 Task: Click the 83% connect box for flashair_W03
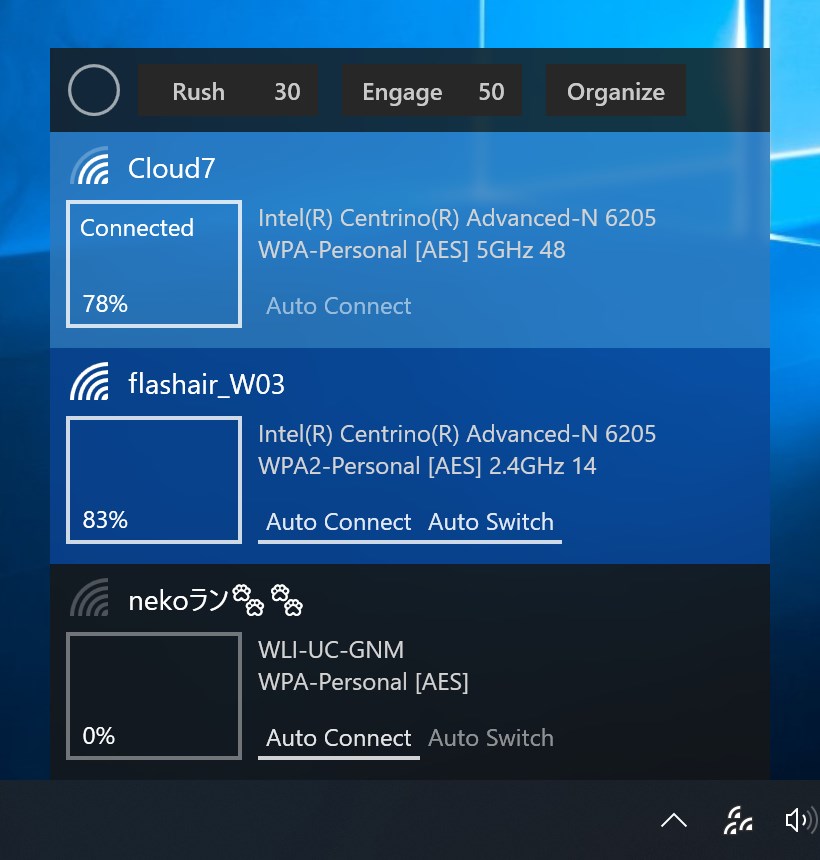[x=154, y=480]
